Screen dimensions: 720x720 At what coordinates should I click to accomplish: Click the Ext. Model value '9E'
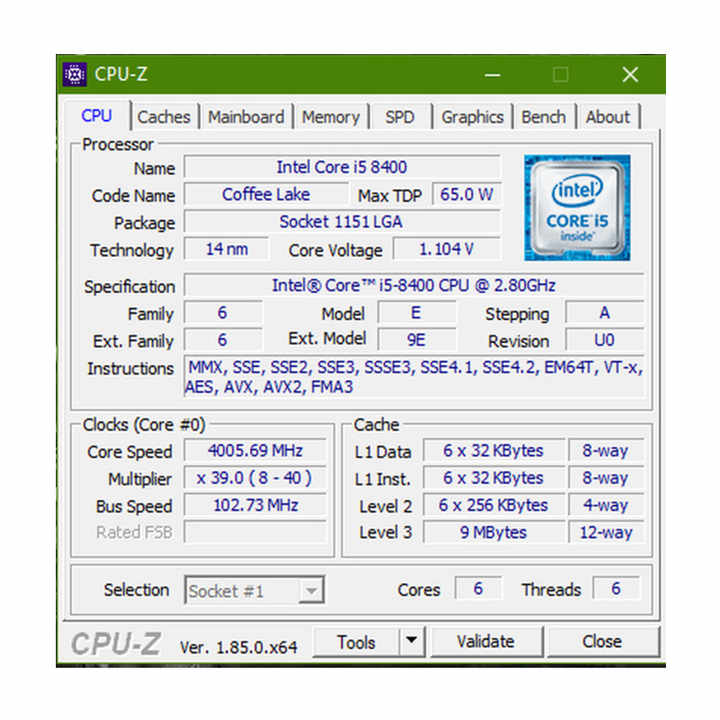click(416, 340)
